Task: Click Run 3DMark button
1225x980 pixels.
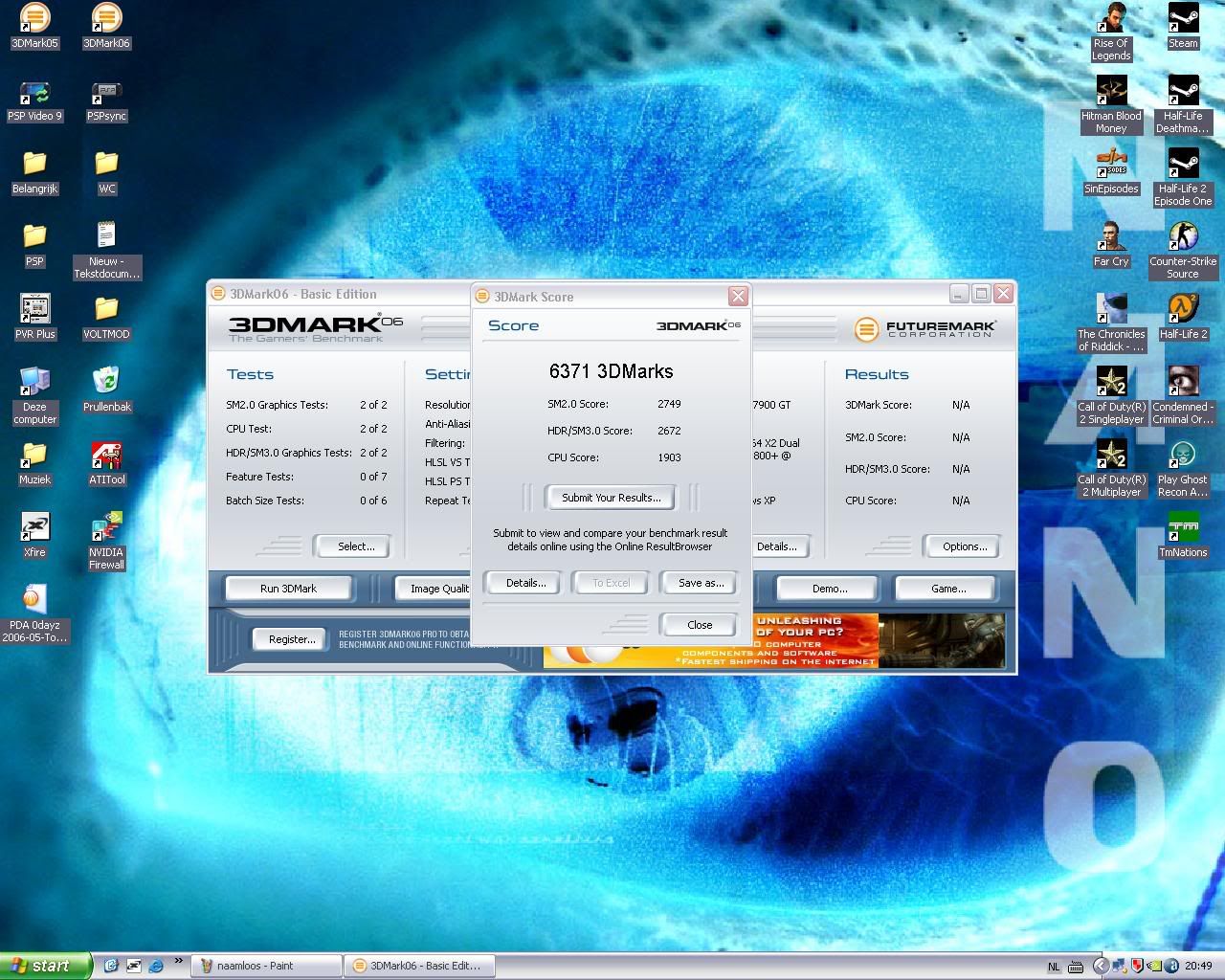Action: [288, 589]
